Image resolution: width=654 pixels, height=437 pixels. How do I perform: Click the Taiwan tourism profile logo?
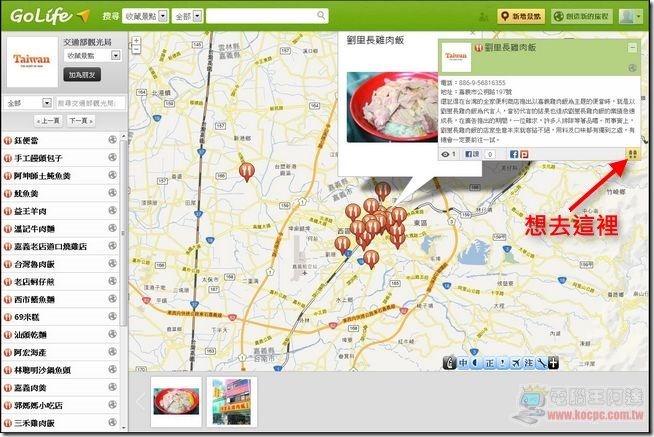pos(32,61)
